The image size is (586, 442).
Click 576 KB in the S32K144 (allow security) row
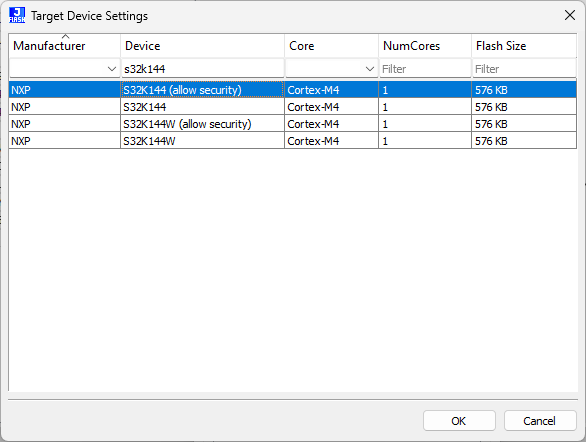click(491, 90)
